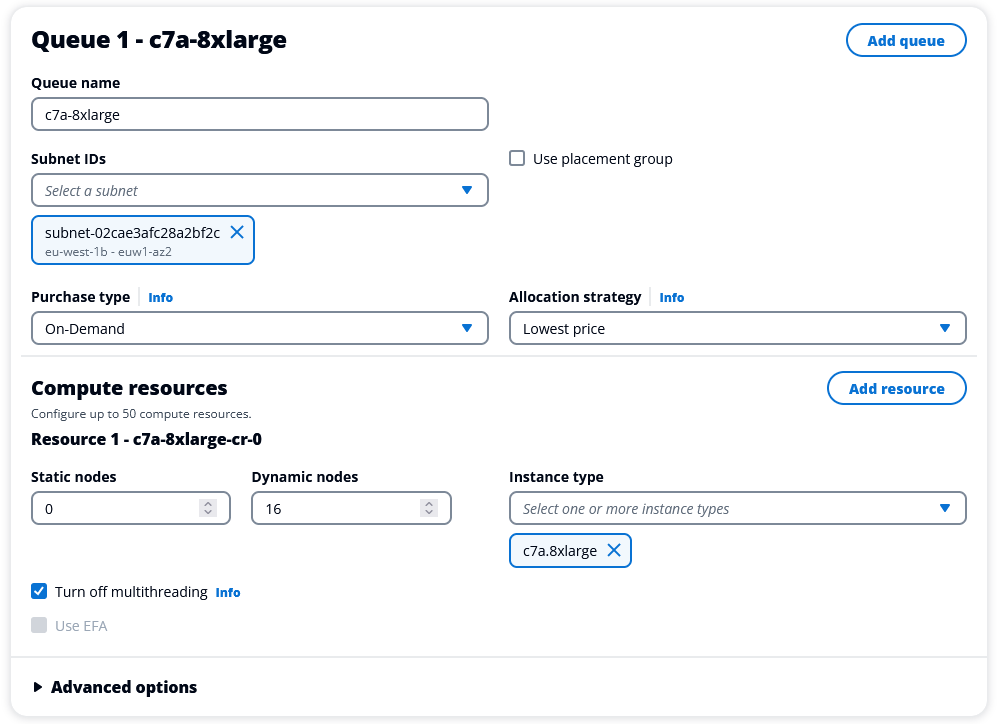
Task: Click the Add resource button
Action: (896, 388)
